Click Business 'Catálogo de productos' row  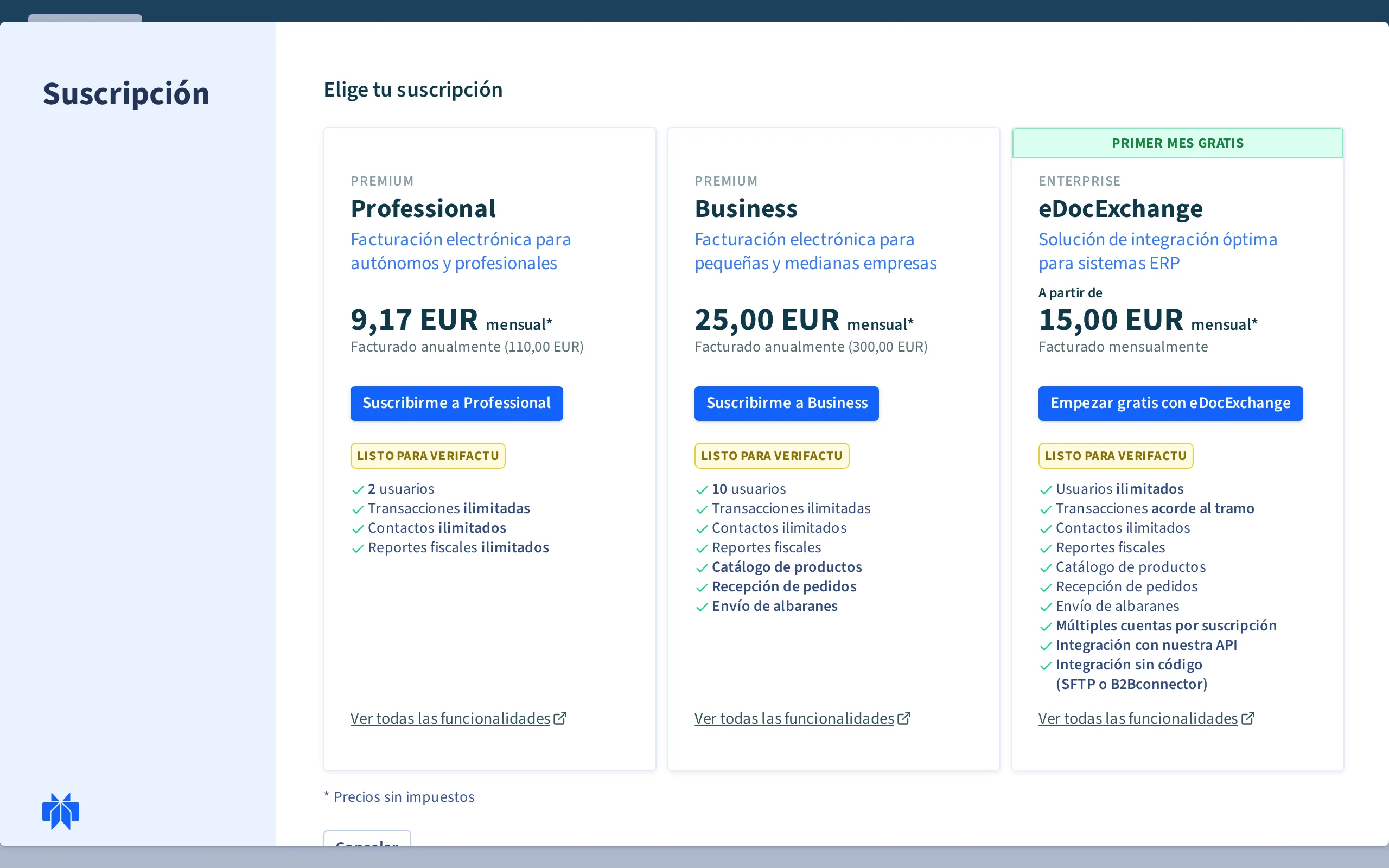click(x=778, y=567)
